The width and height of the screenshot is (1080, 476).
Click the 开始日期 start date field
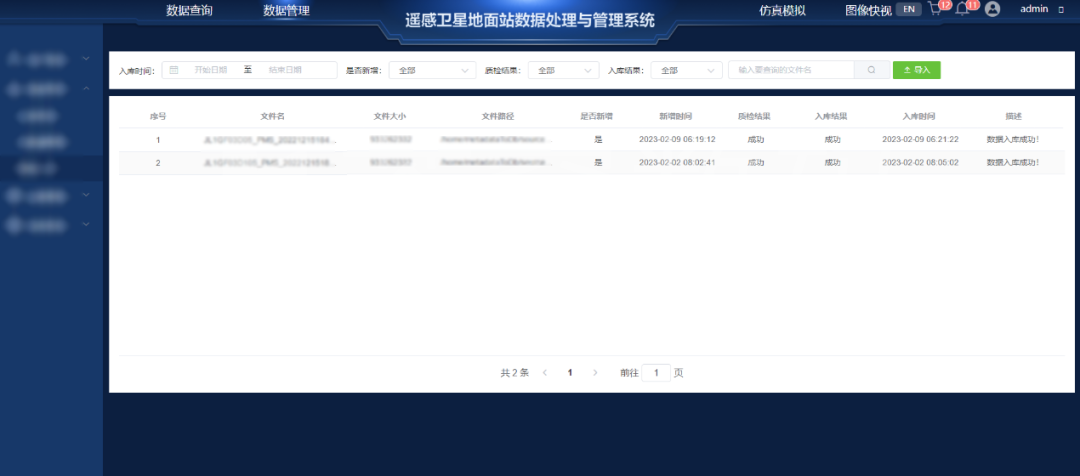coord(211,70)
